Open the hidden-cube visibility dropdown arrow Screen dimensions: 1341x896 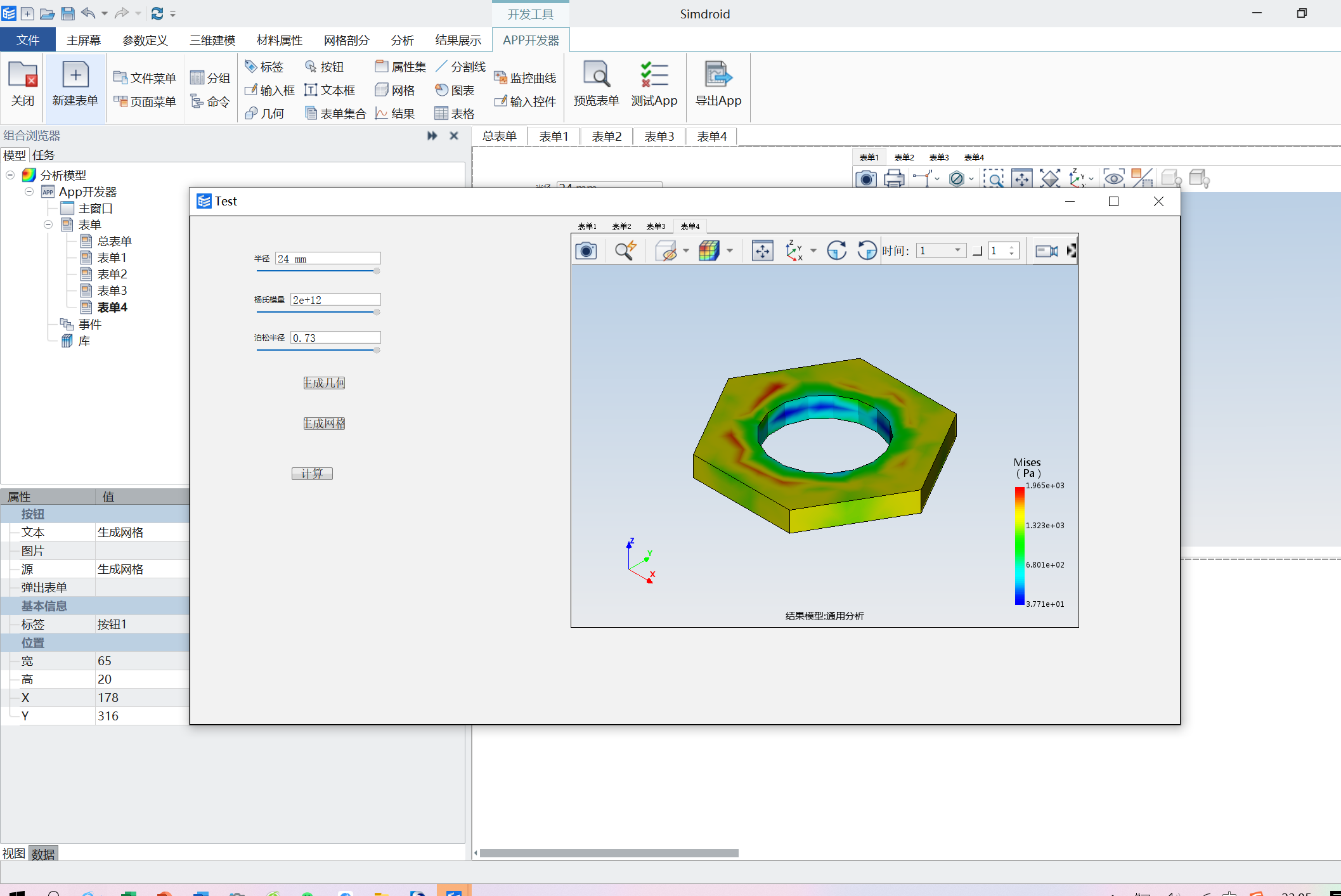tap(686, 251)
